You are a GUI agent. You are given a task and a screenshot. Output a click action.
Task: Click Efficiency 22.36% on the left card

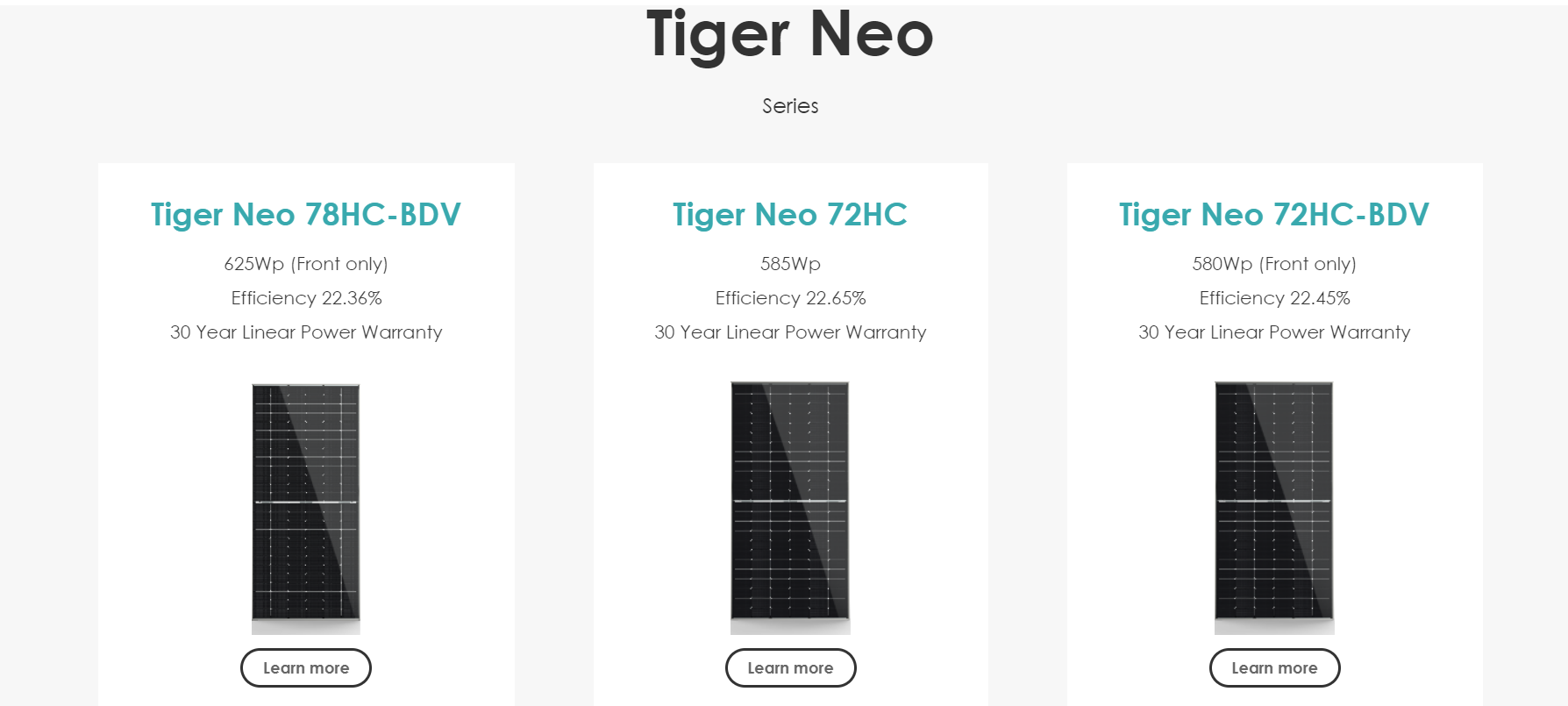[305, 298]
